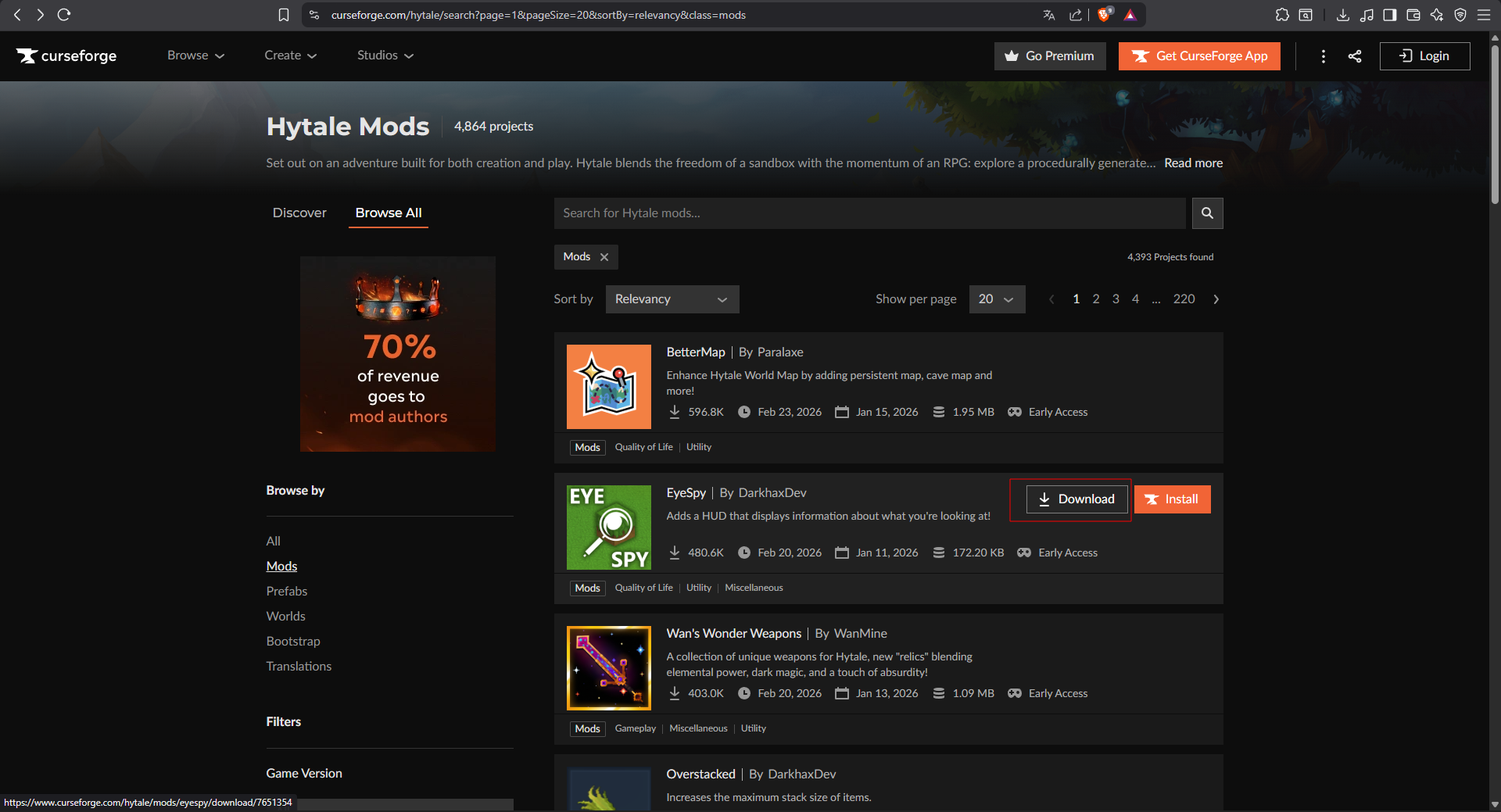Viewport: 1501px width, 812px height.
Task: Select Mods in Browse by list
Action: click(281, 566)
